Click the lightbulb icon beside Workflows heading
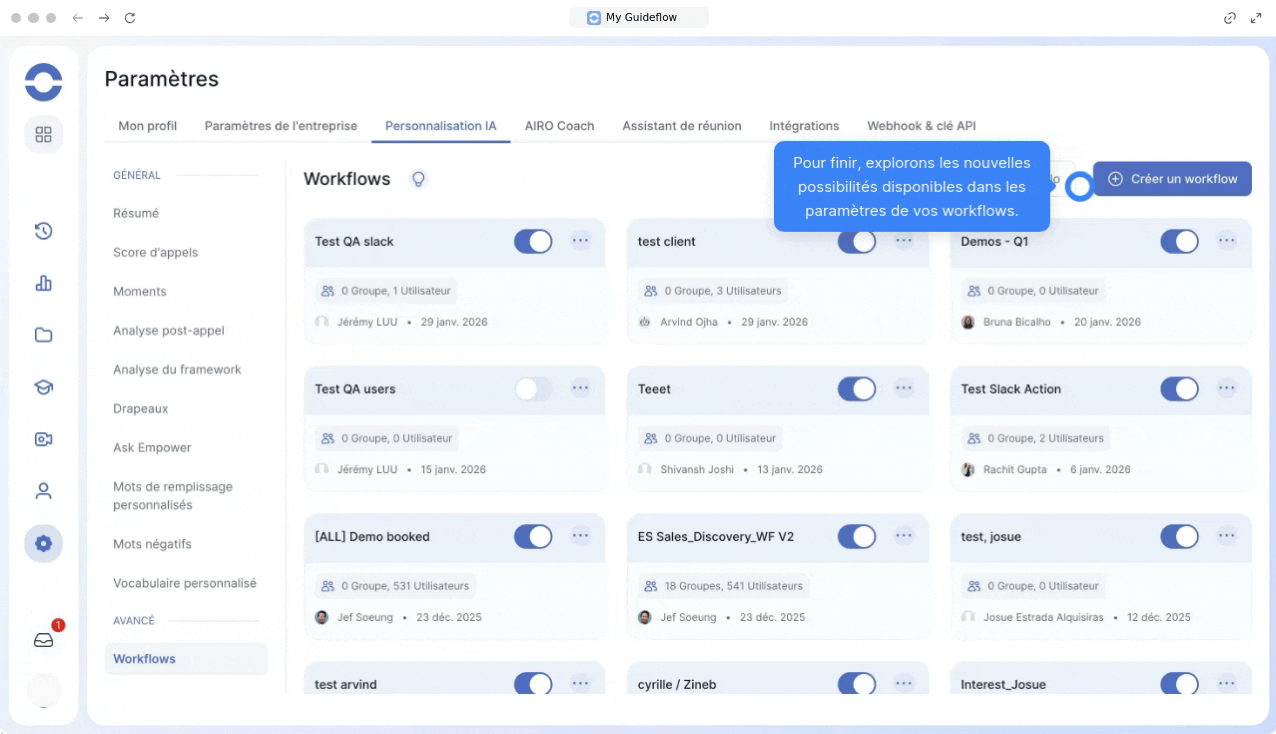 point(419,179)
